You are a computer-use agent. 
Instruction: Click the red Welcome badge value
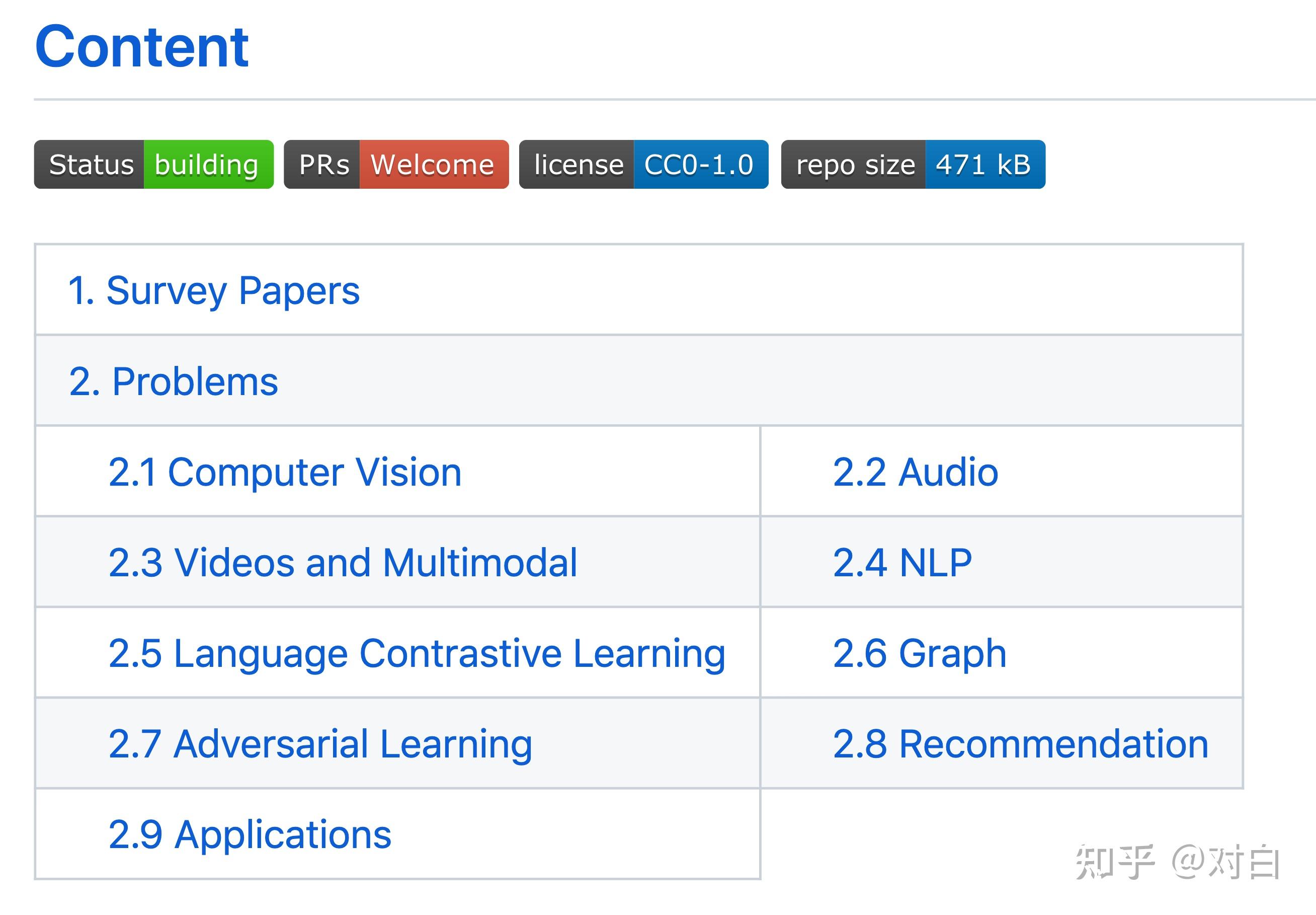tap(433, 165)
